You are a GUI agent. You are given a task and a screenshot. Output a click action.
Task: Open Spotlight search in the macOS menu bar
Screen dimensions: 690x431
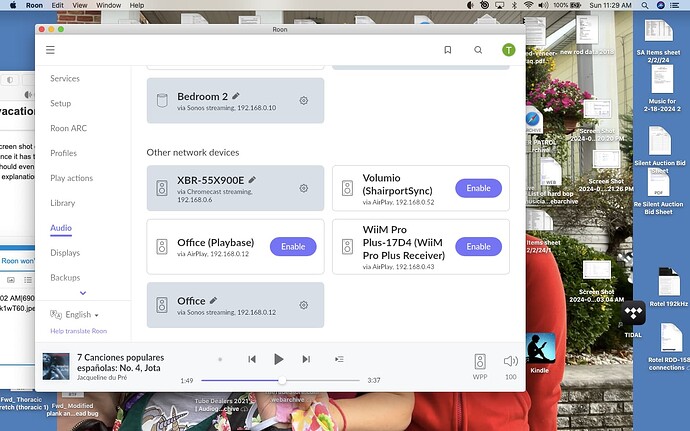click(x=645, y=5)
